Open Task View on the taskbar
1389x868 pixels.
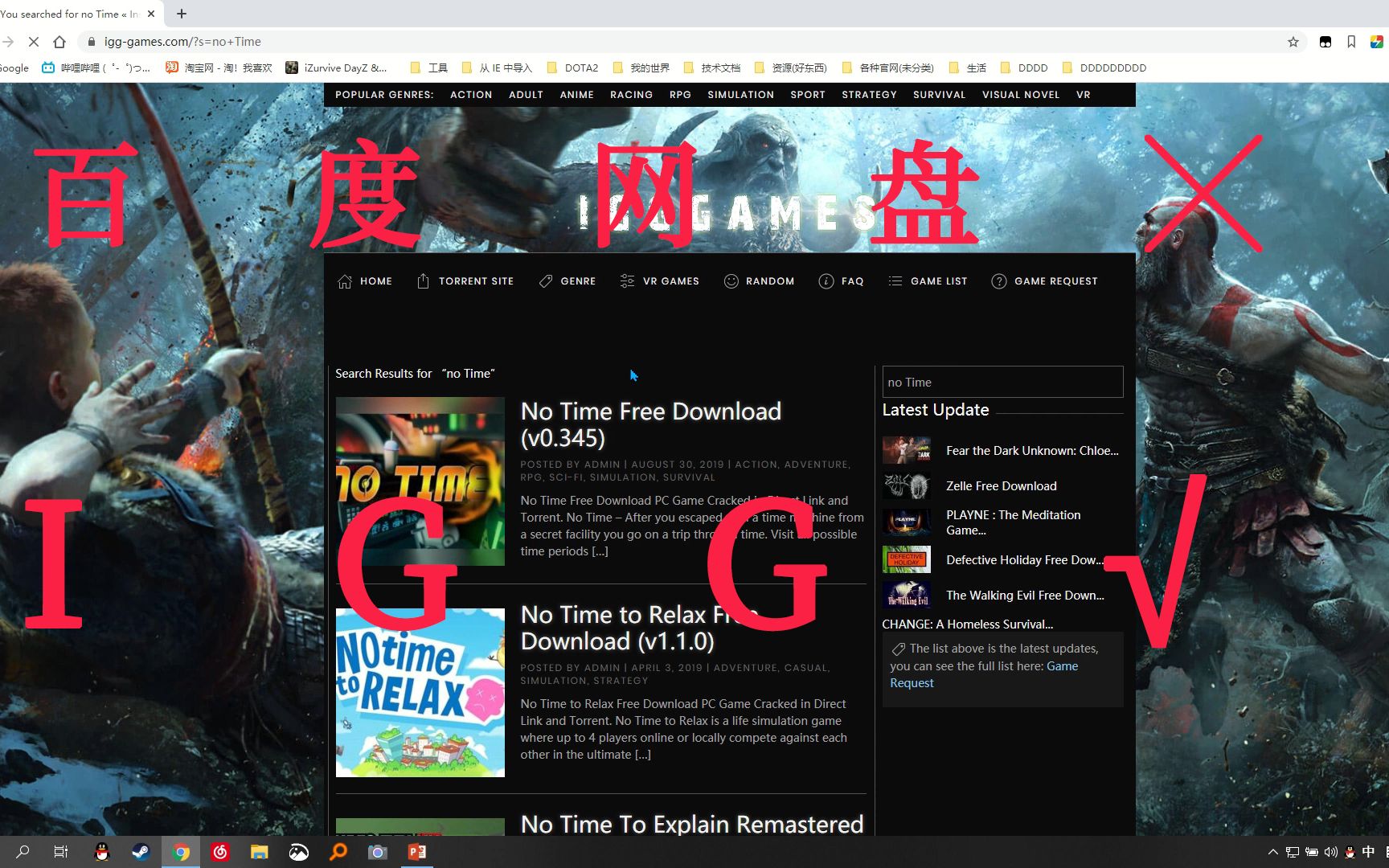point(61,852)
